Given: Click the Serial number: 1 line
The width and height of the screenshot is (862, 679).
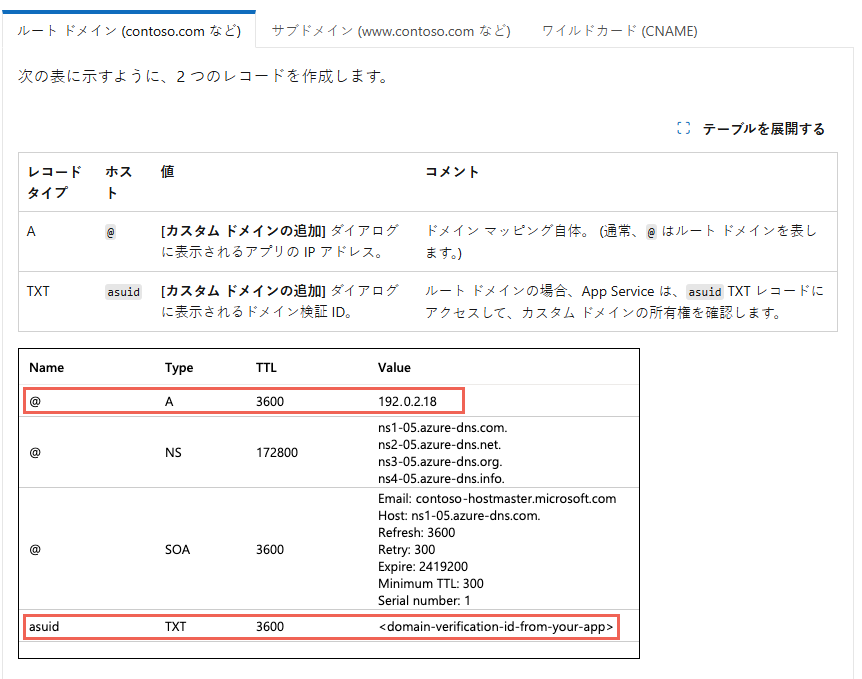Looking at the screenshot, I should [424, 600].
